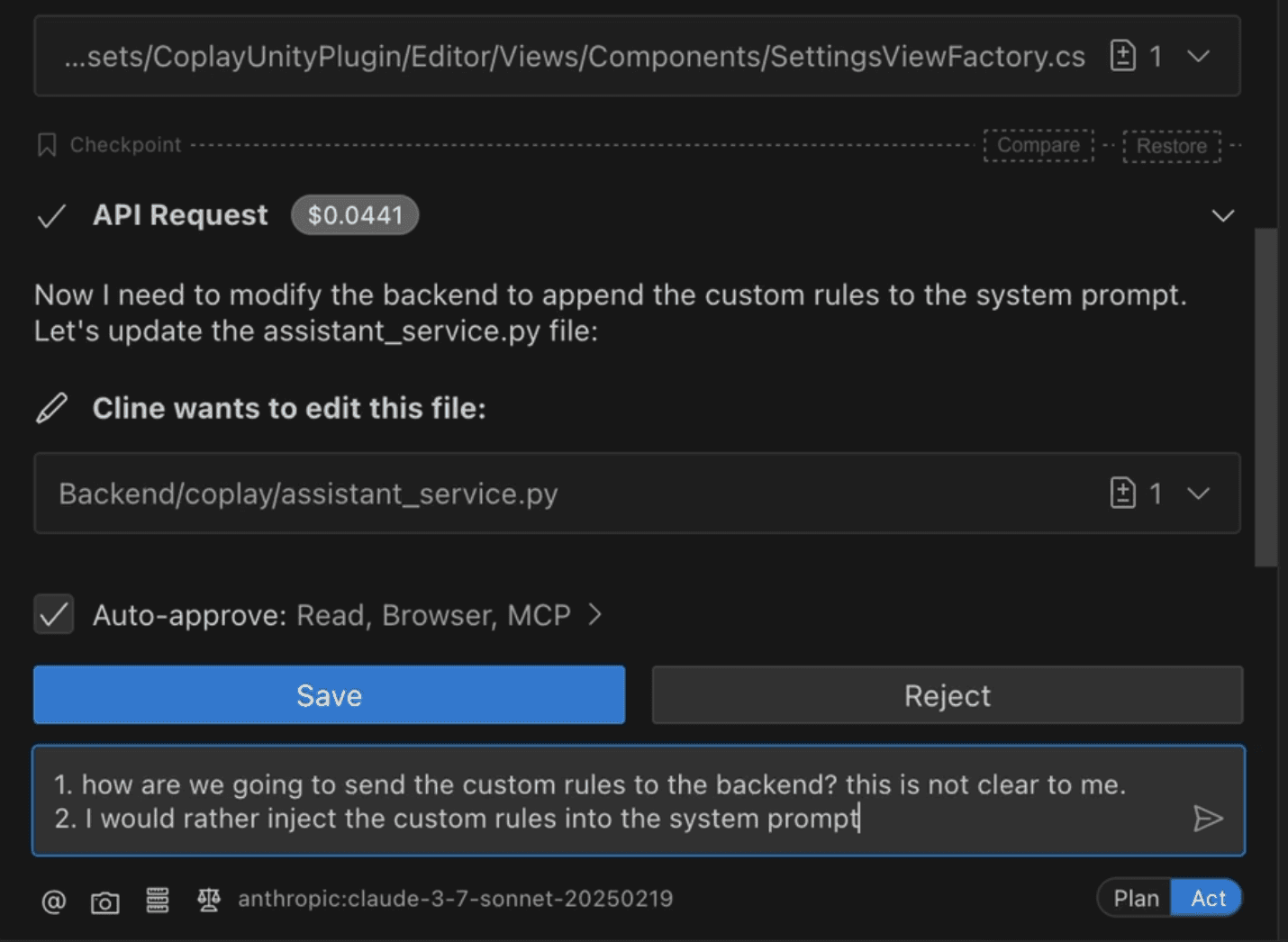The width and height of the screenshot is (1288, 942).
Task: Click the pencil edit icon beside 'Cline wants to edit'
Action: pyautogui.click(x=51, y=407)
